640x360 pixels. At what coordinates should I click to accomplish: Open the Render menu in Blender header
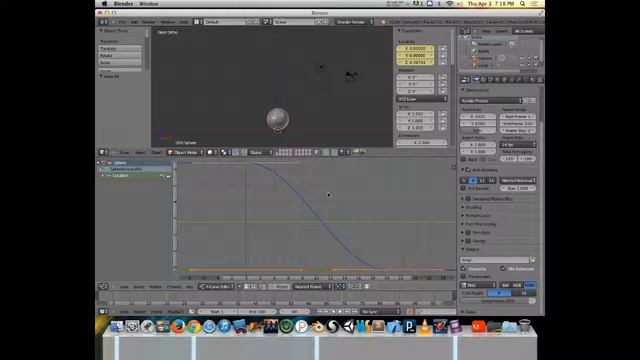149,22
